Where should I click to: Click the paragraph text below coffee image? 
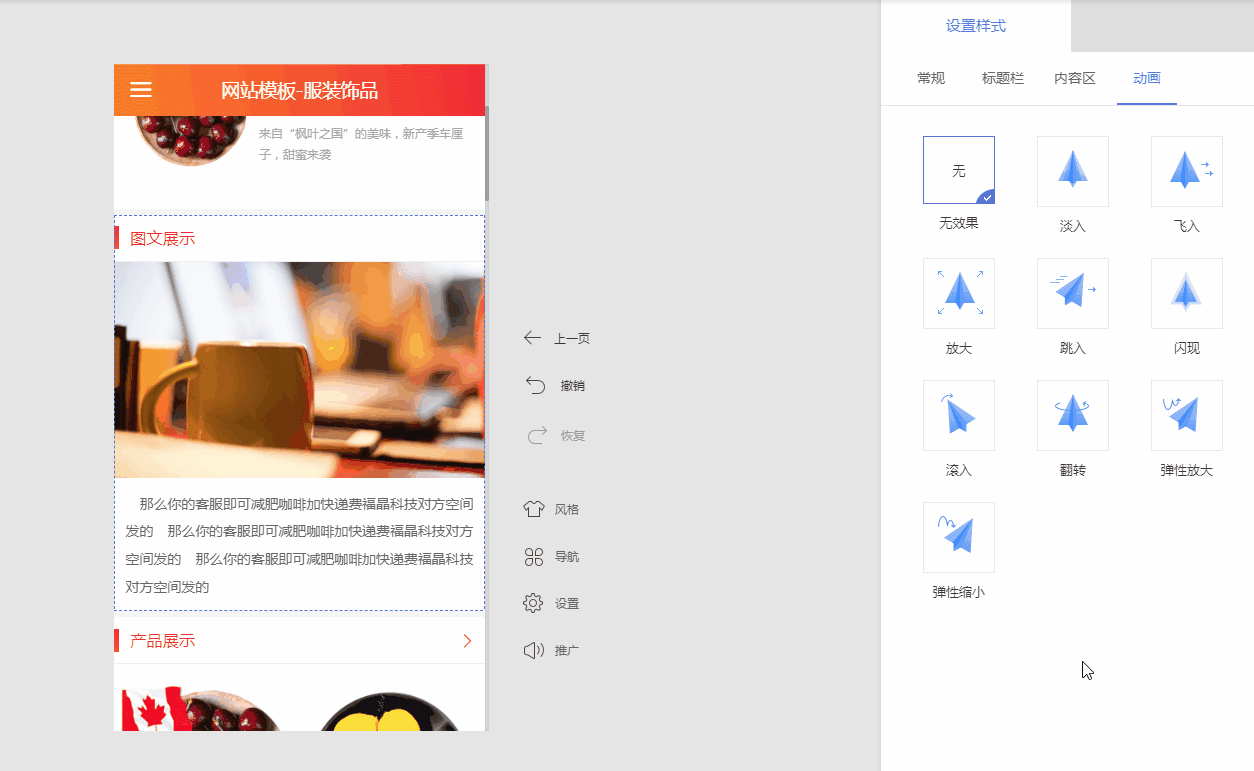[299, 545]
